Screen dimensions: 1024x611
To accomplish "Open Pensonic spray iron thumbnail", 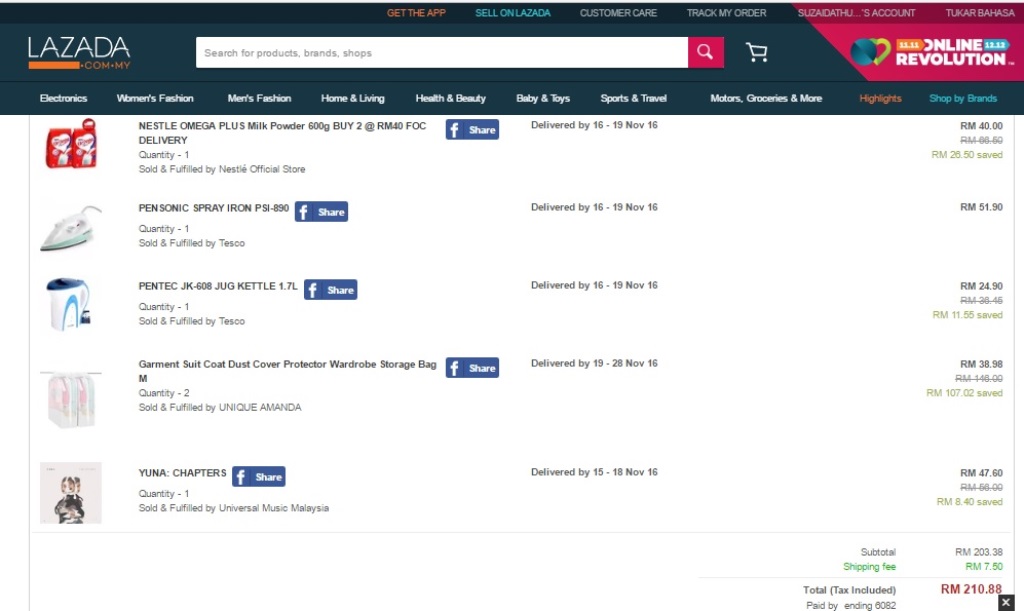I will (x=71, y=228).
